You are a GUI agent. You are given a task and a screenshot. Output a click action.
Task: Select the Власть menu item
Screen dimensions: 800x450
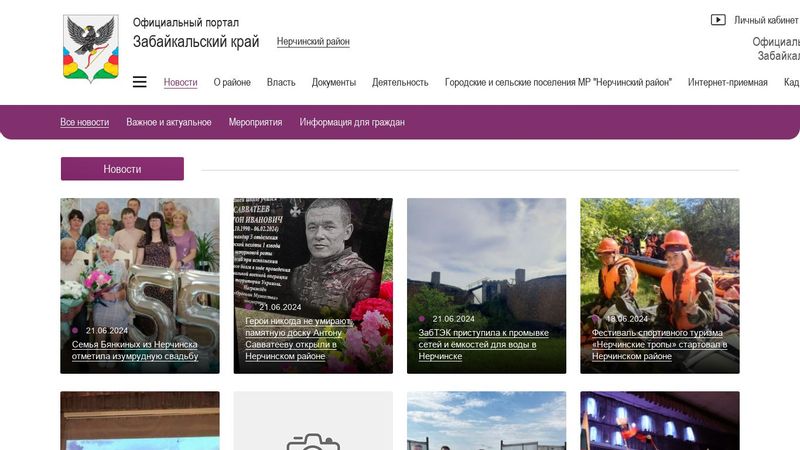[x=281, y=82]
